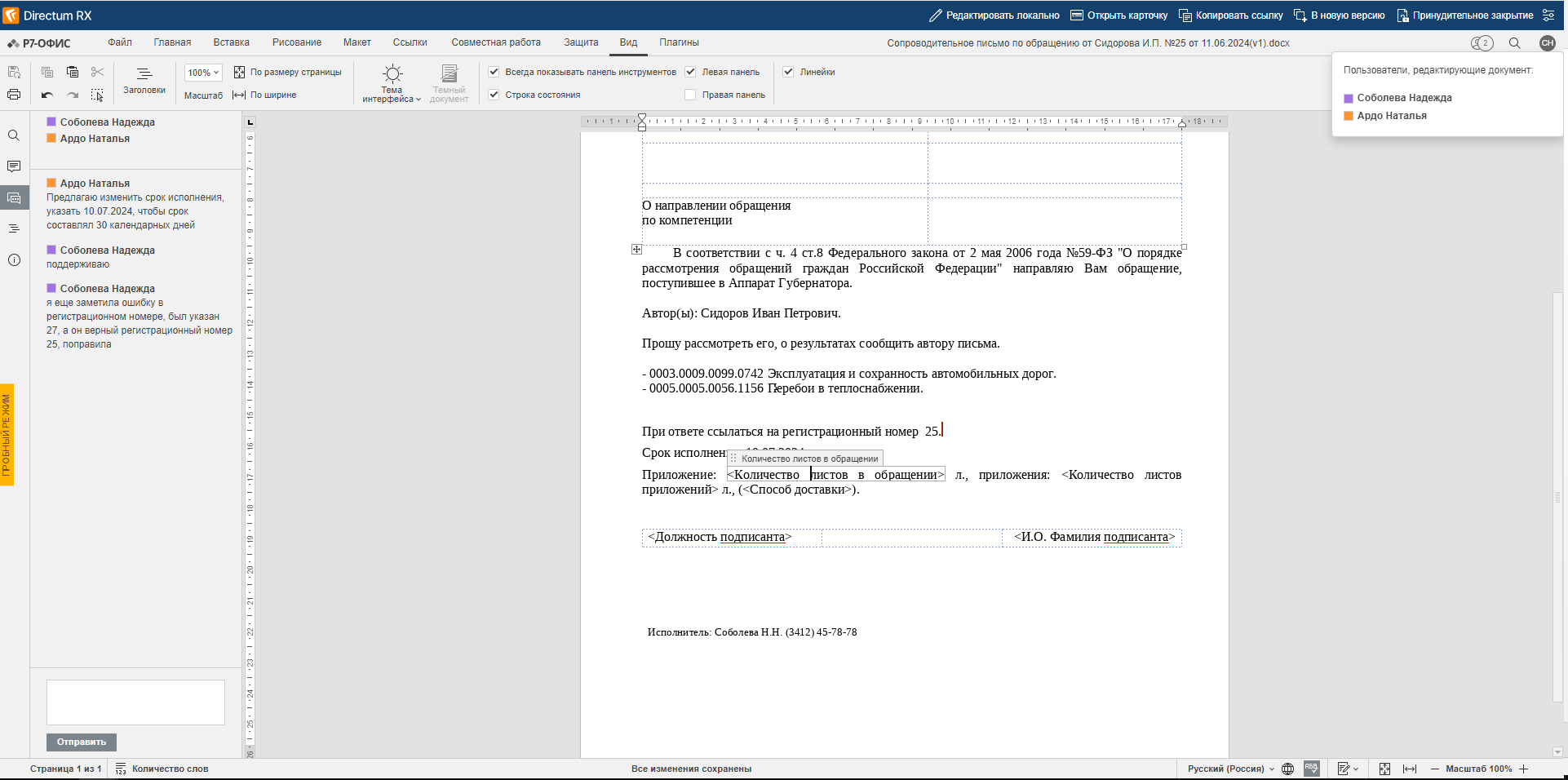The height and width of the screenshot is (780, 1568).
Task: Click the chat message input field
Action: (135, 702)
